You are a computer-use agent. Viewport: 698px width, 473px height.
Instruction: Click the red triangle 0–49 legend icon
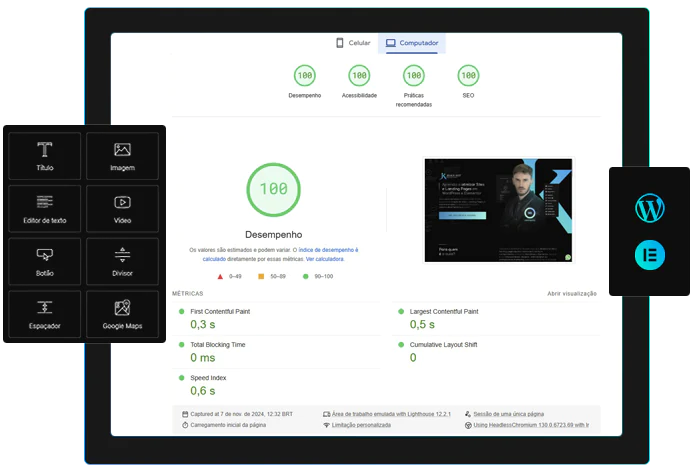[x=220, y=276]
